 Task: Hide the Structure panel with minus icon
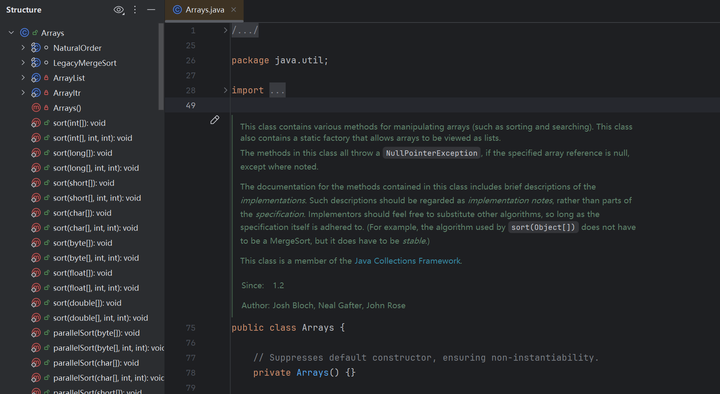coord(151,10)
